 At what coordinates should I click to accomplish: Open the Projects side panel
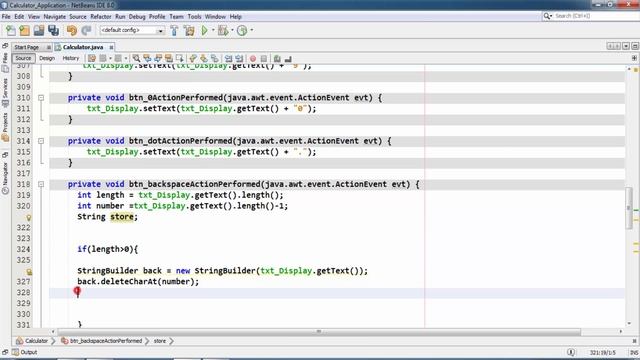[5, 127]
